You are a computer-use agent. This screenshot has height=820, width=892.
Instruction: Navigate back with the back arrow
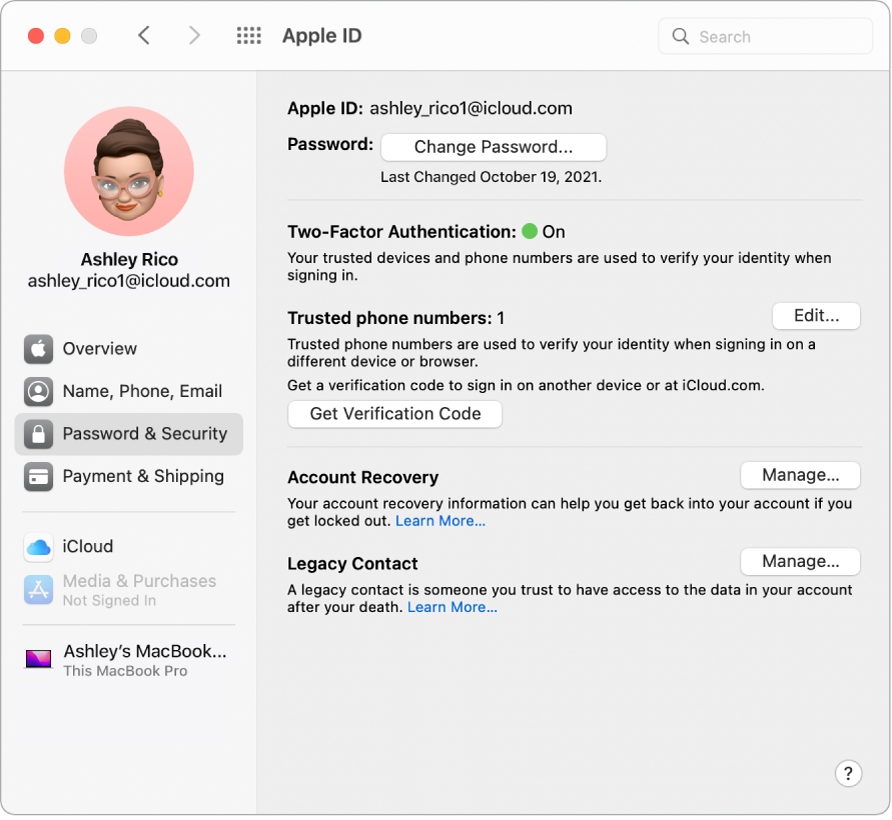144,35
